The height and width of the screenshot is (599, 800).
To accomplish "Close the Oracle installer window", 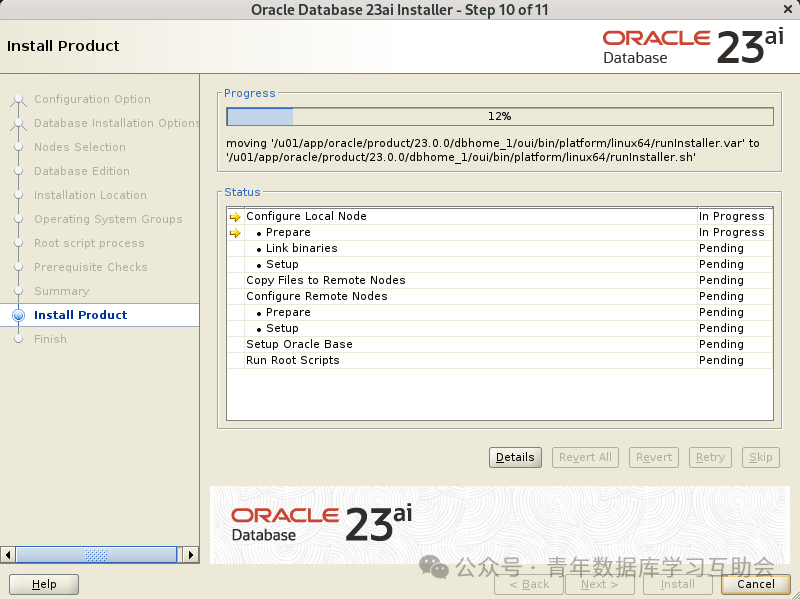I will click(x=788, y=9).
